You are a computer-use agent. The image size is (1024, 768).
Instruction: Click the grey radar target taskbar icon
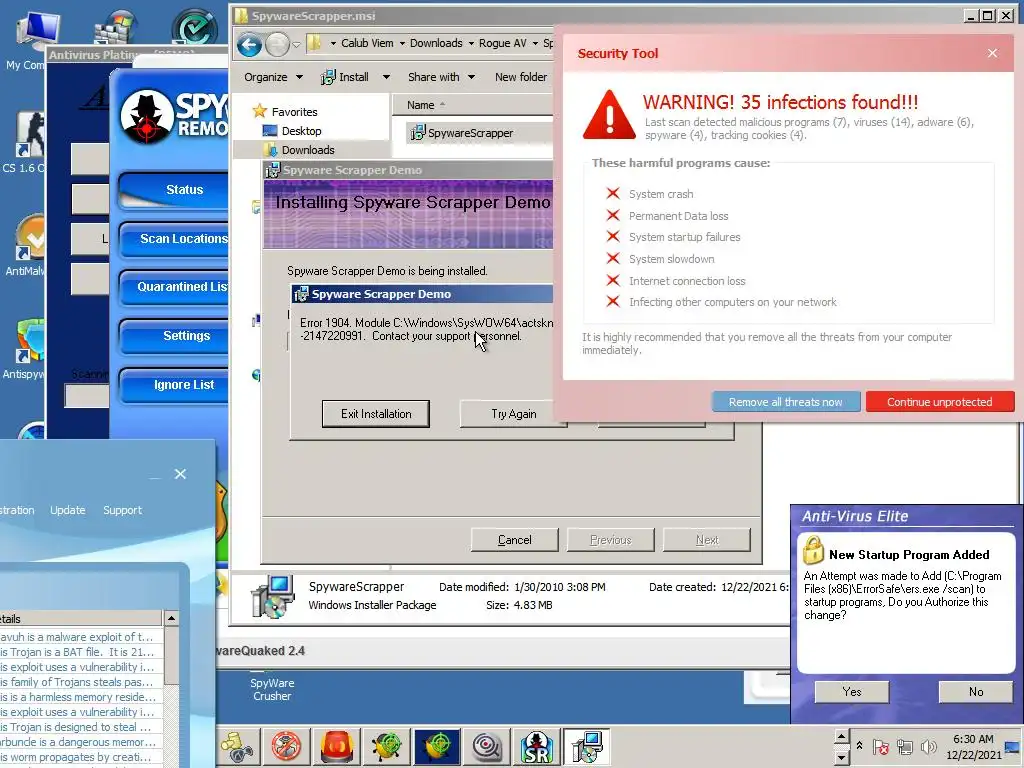[487, 746]
